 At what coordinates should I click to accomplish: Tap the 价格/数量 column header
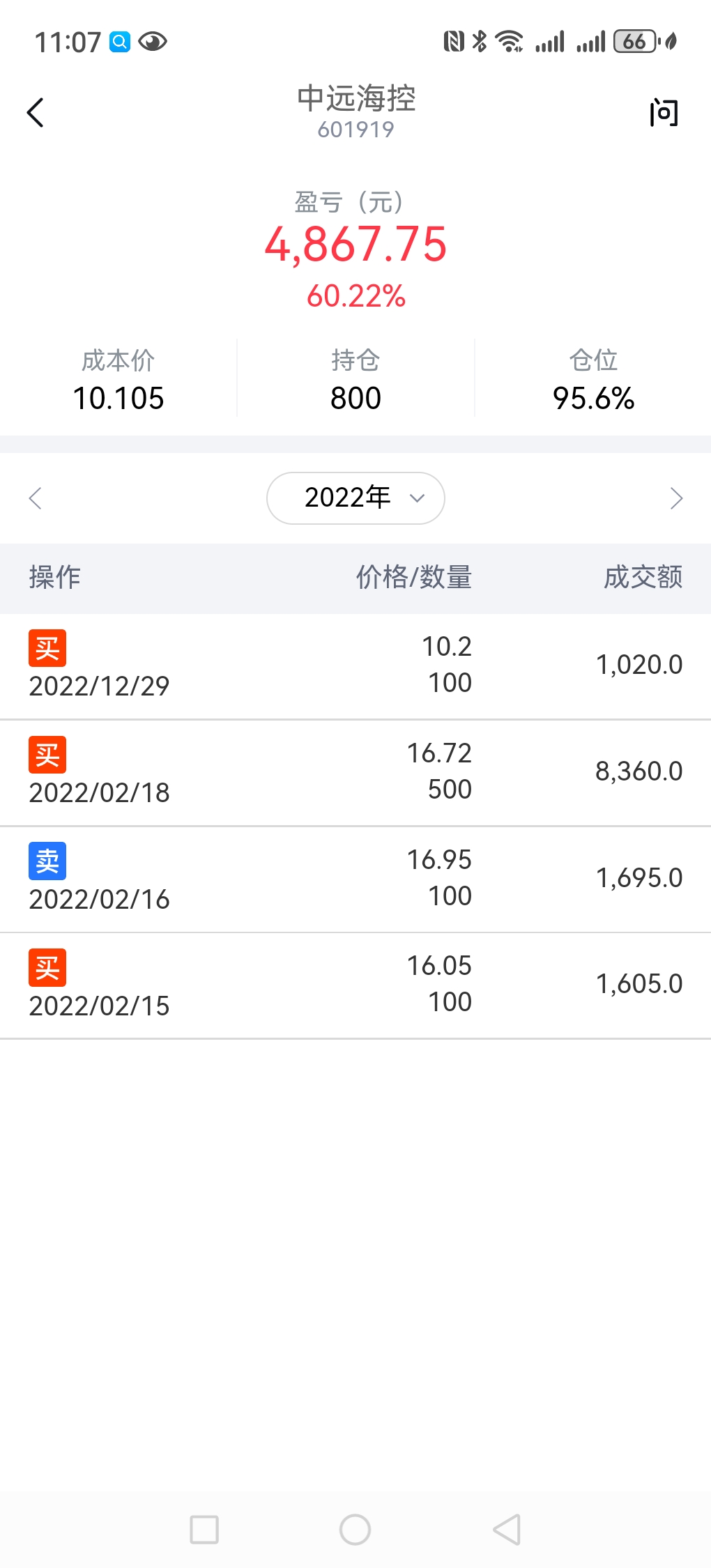coord(413,577)
